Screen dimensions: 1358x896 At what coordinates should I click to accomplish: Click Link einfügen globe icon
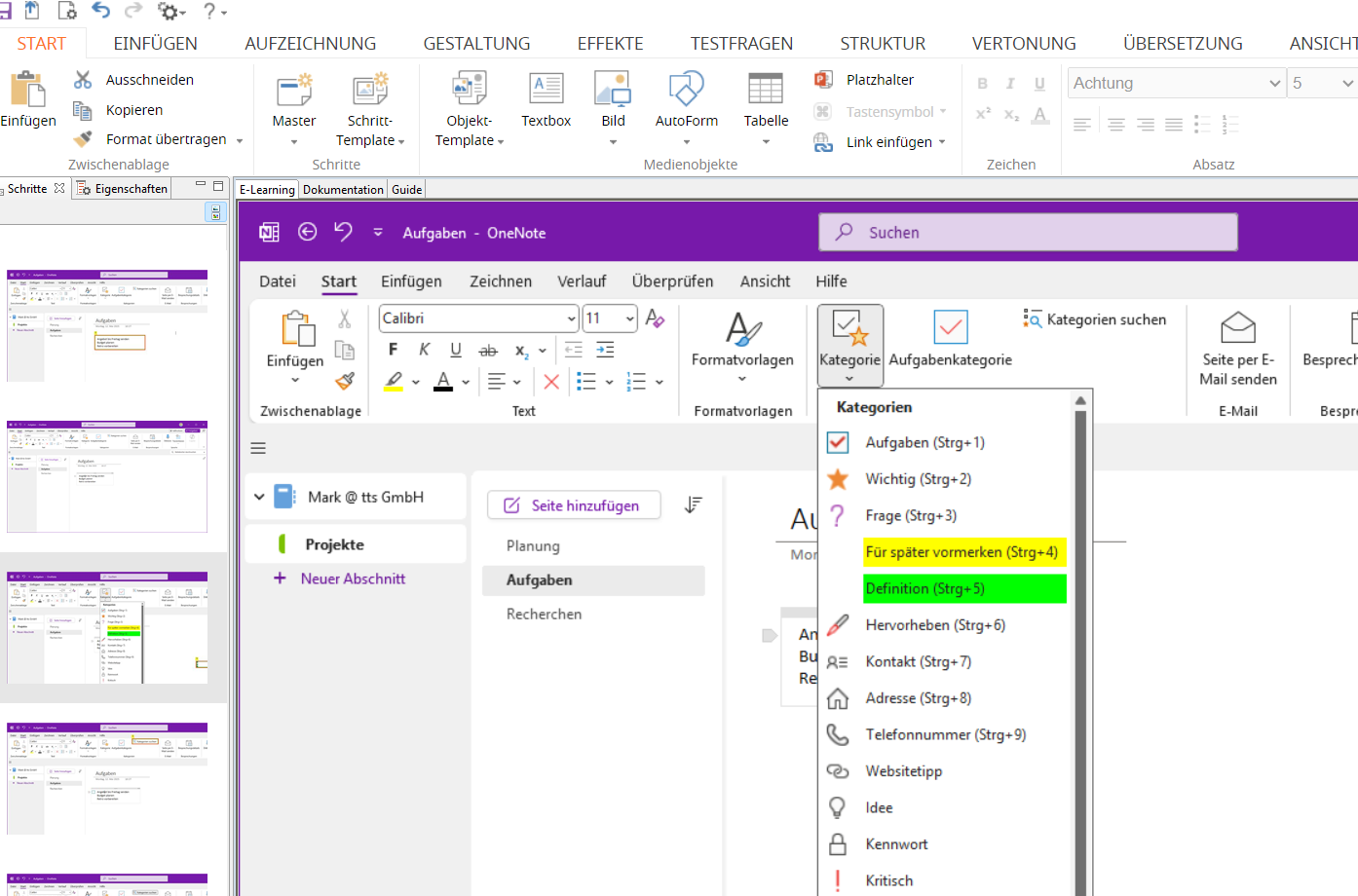pos(823,142)
